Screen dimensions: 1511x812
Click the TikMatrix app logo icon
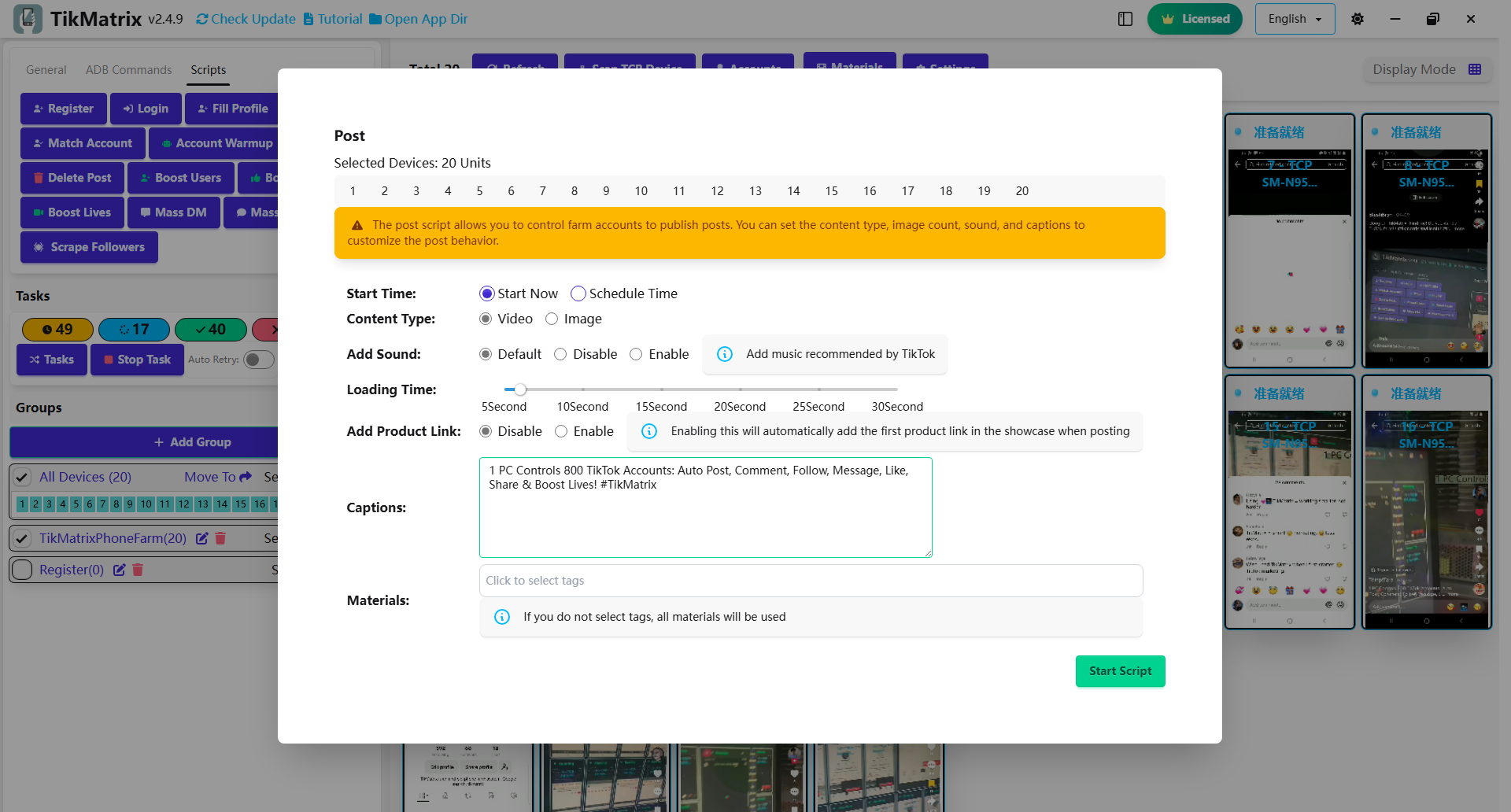pos(28,19)
